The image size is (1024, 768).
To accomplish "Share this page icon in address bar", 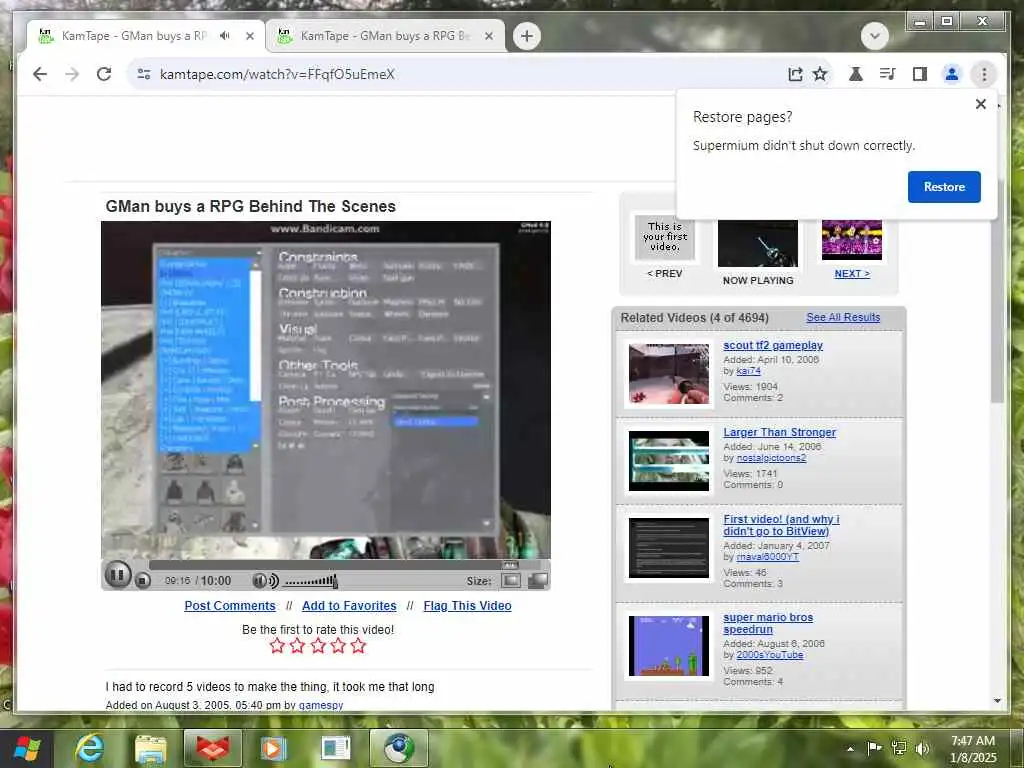I will coord(795,74).
